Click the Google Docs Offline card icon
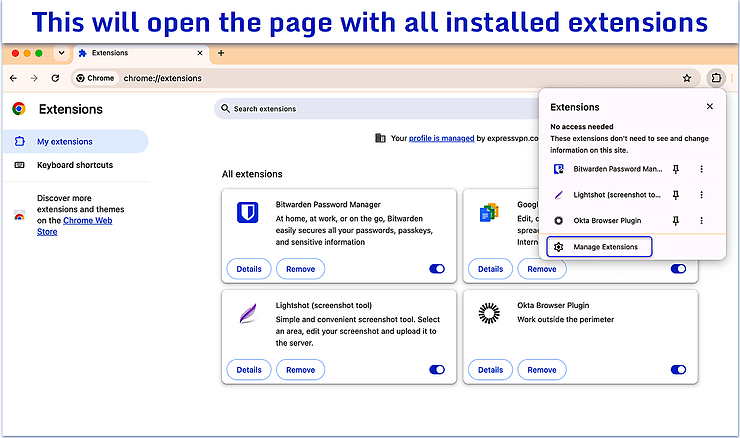Screen dimensions: 740x438 tap(489, 212)
